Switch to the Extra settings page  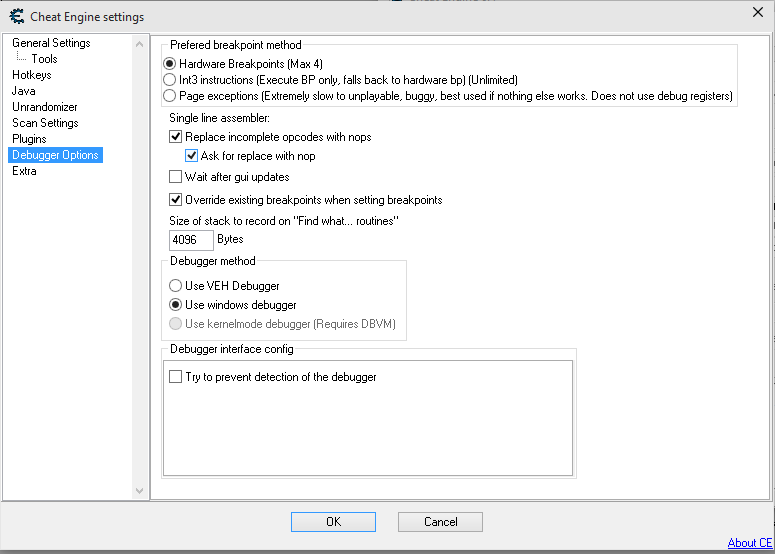pos(25,171)
